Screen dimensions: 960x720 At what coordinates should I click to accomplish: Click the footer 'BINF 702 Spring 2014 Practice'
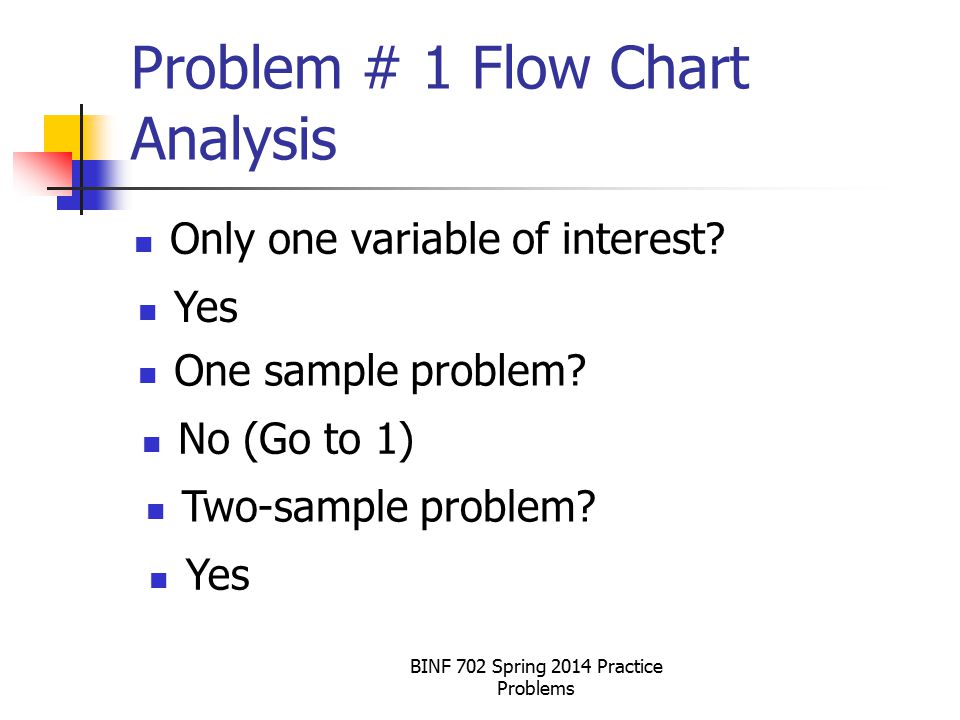536,667
